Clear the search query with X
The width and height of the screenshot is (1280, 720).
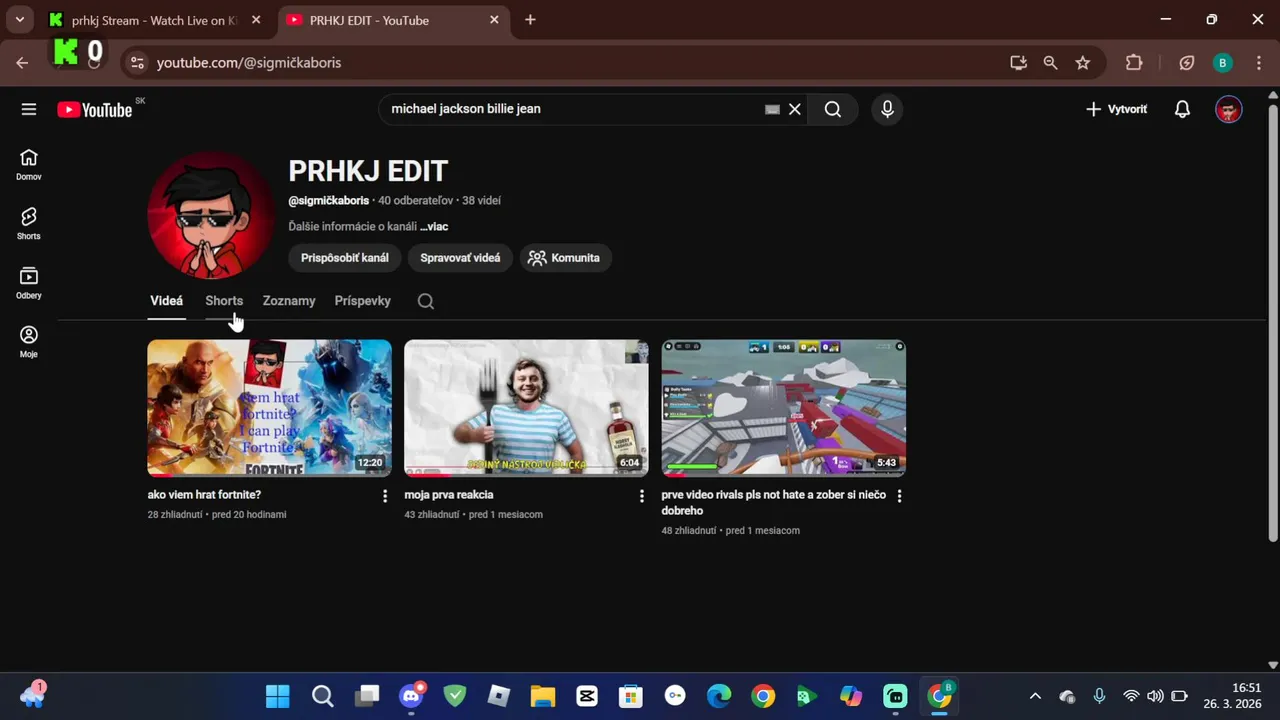[795, 109]
